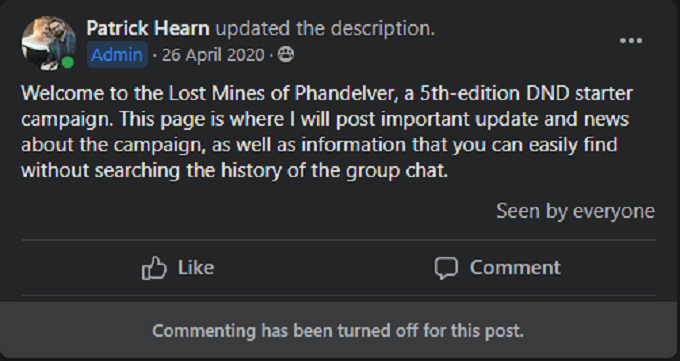Open the 26 April 2020 timestamp link
Viewport: 680px width, 361px height.
pyautogui.click(x=213, y=55)
